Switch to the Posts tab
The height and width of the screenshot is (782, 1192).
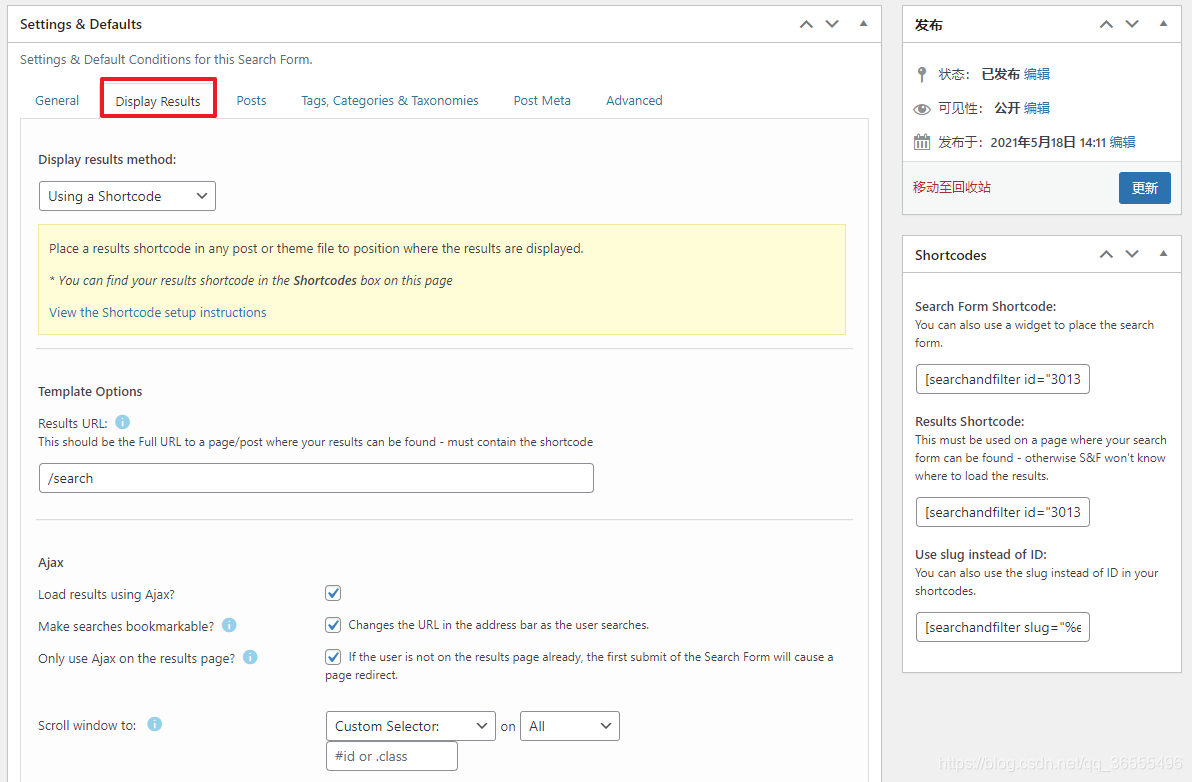[x=251, y=100]
